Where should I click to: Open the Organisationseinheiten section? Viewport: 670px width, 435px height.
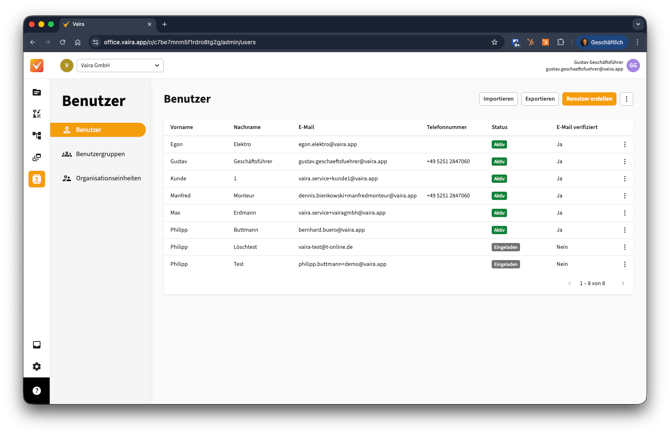click(108, 178)
